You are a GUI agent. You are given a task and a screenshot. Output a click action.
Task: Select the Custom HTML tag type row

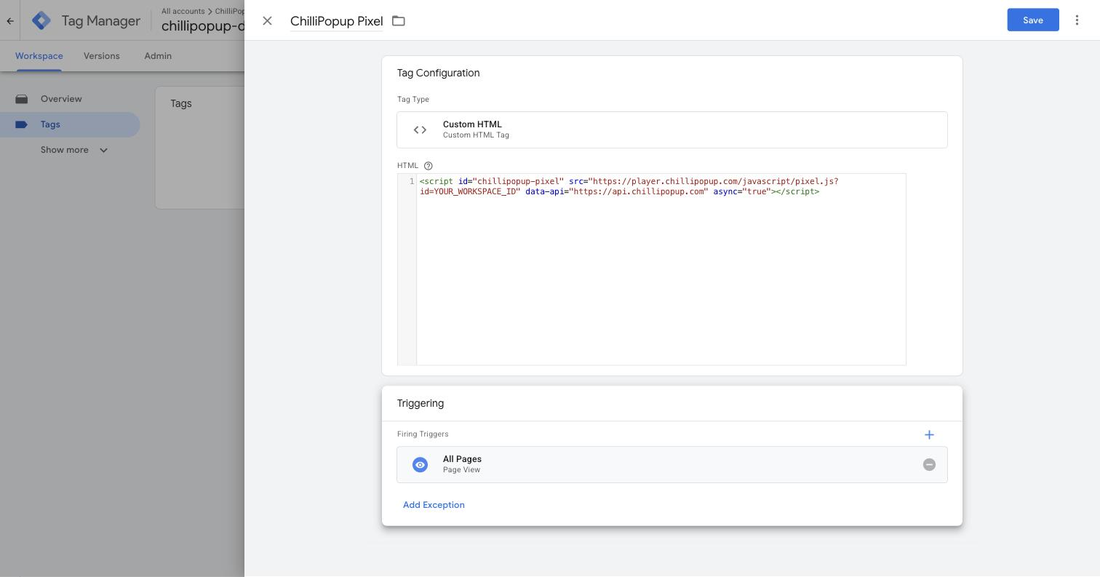672,130
